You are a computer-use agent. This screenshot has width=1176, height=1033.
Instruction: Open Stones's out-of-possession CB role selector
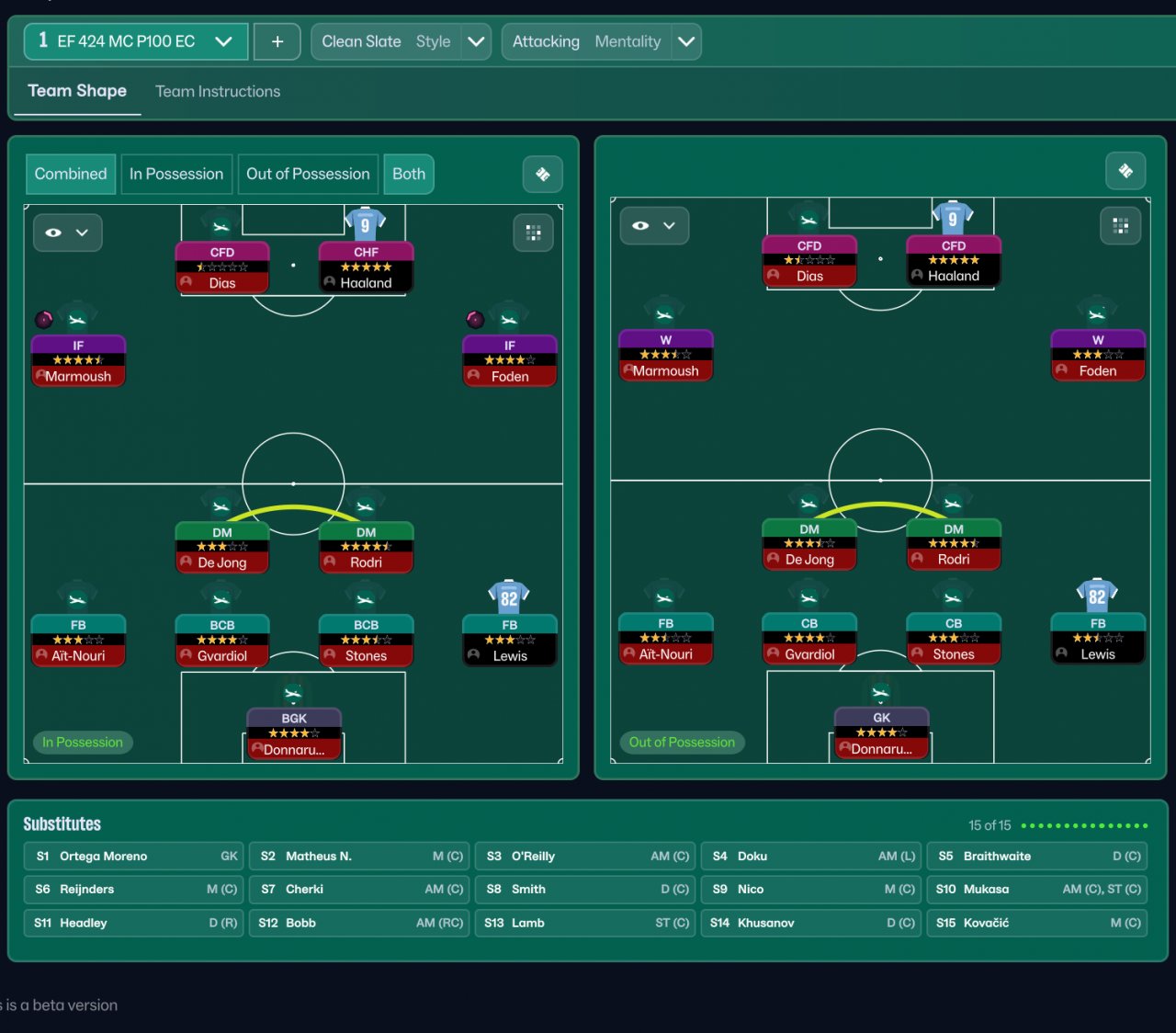(x=954, y=623)
